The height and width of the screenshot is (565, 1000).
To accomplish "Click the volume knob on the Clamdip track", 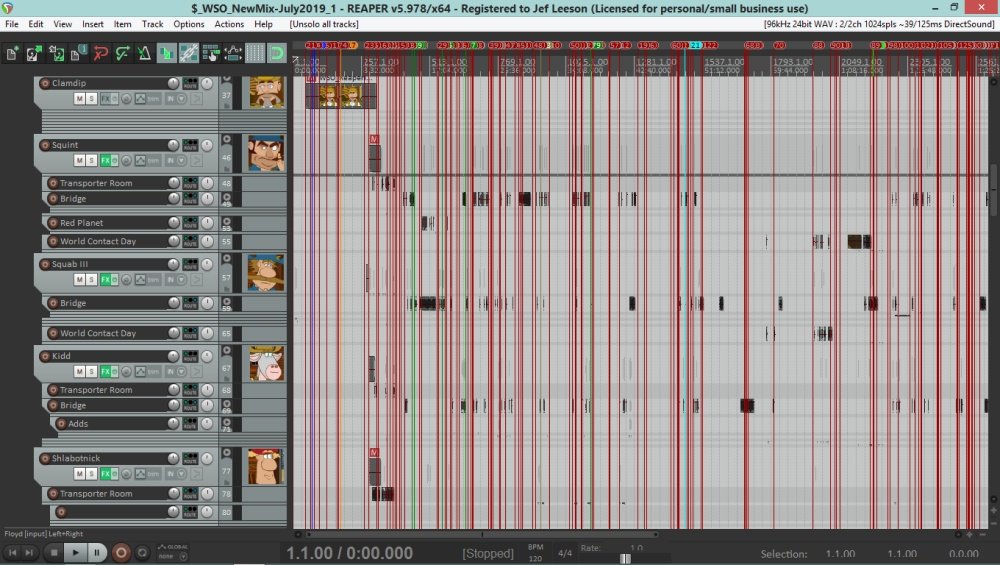I will (x=173, y=84).
